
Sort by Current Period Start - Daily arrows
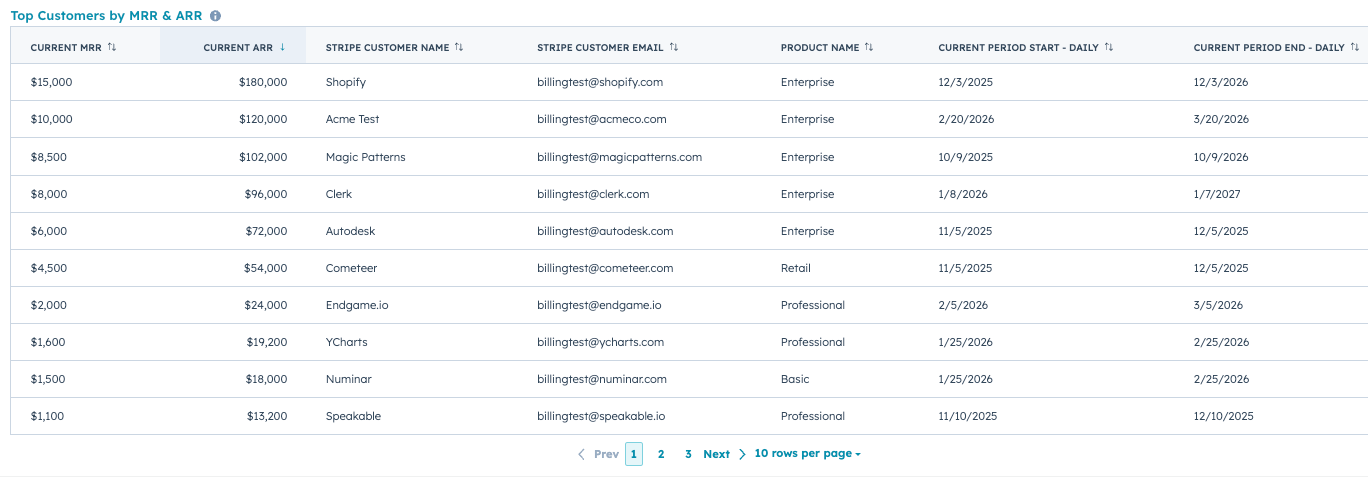1109,47
